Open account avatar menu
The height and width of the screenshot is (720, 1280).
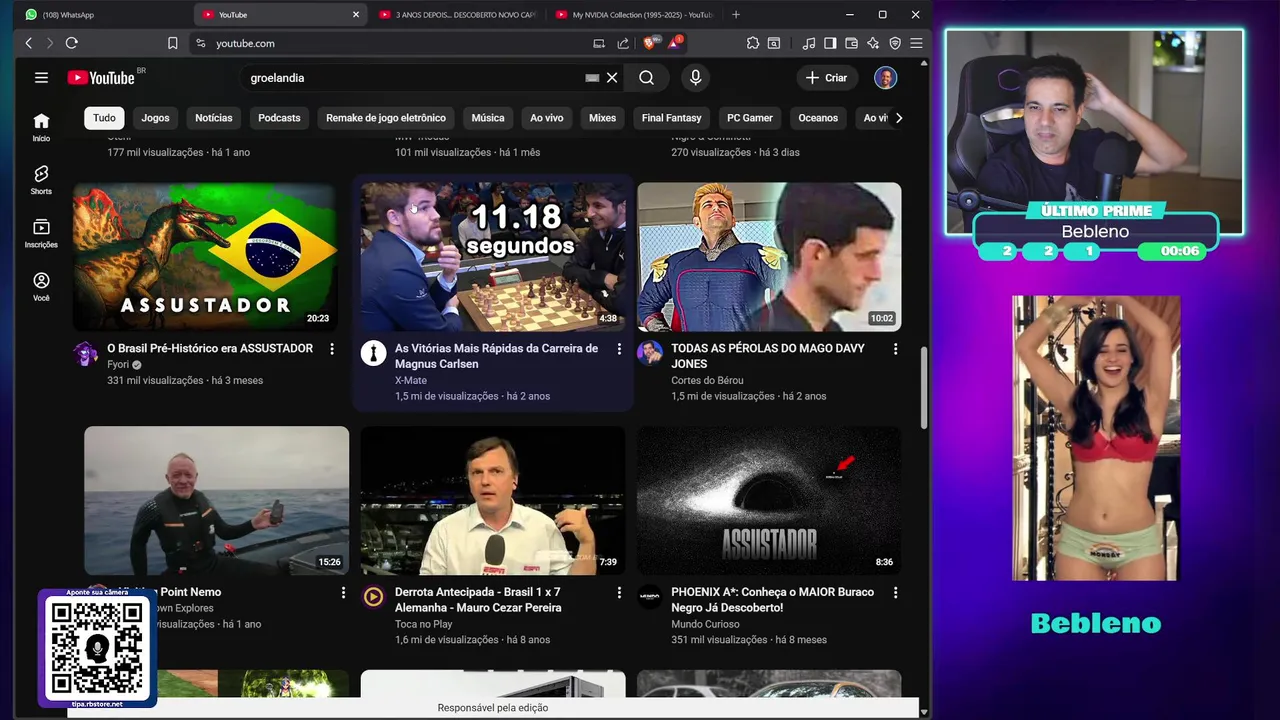[x=885, y=78]
